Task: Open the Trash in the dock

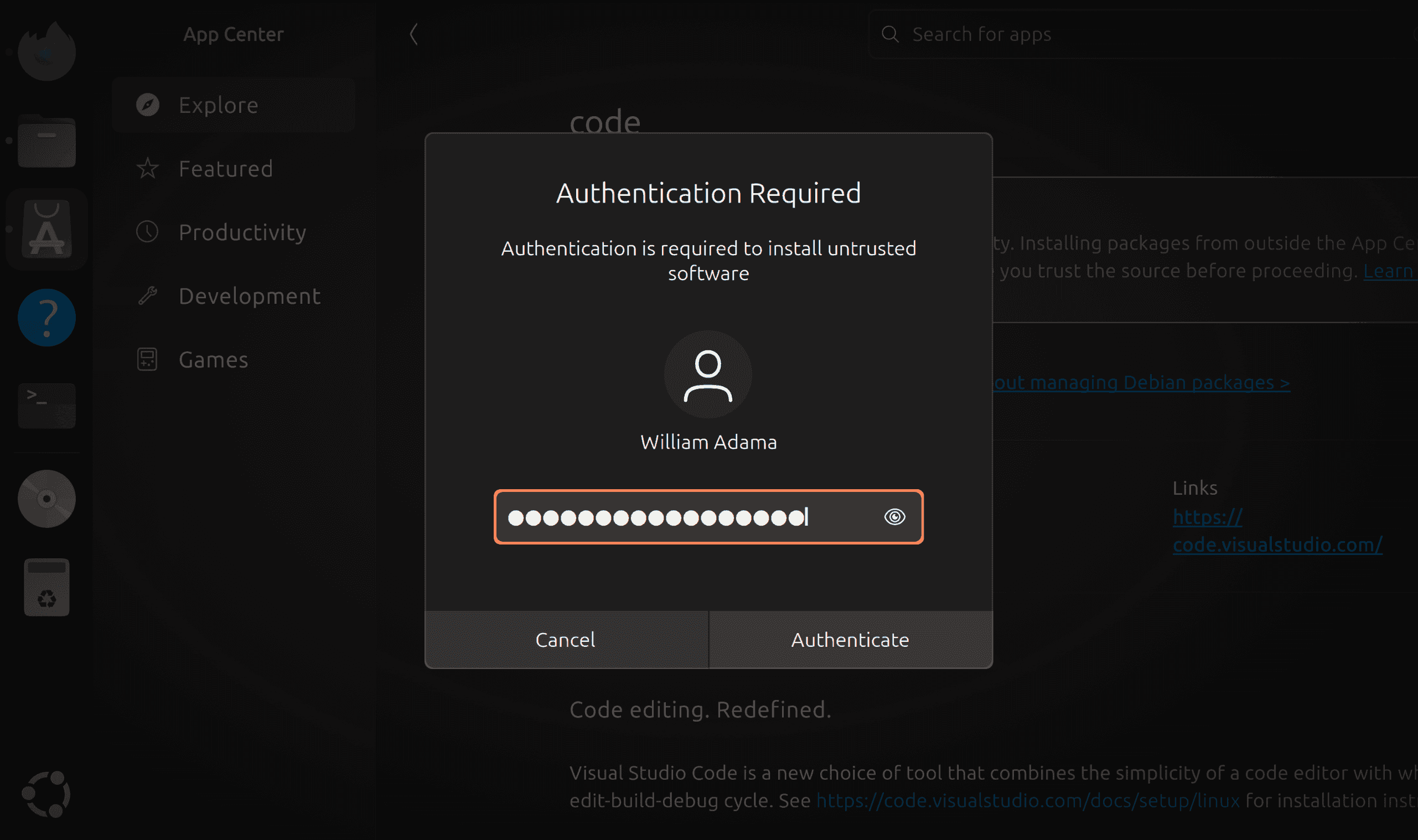Action: tap(46, 587)
